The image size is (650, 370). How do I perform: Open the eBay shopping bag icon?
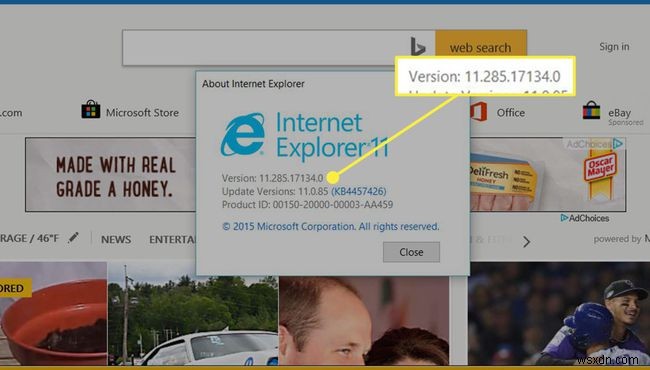point(591,110)
